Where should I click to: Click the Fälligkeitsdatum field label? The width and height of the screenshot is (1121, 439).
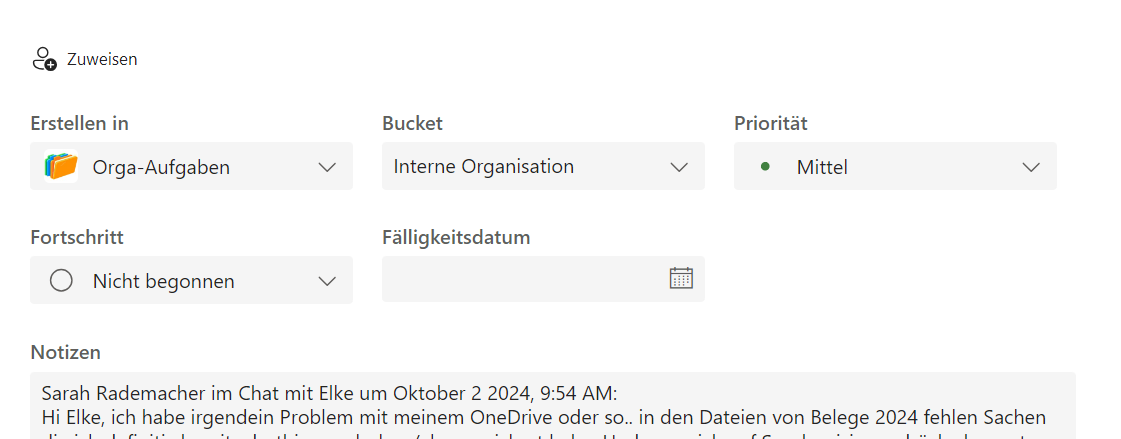tap(456, 237)
